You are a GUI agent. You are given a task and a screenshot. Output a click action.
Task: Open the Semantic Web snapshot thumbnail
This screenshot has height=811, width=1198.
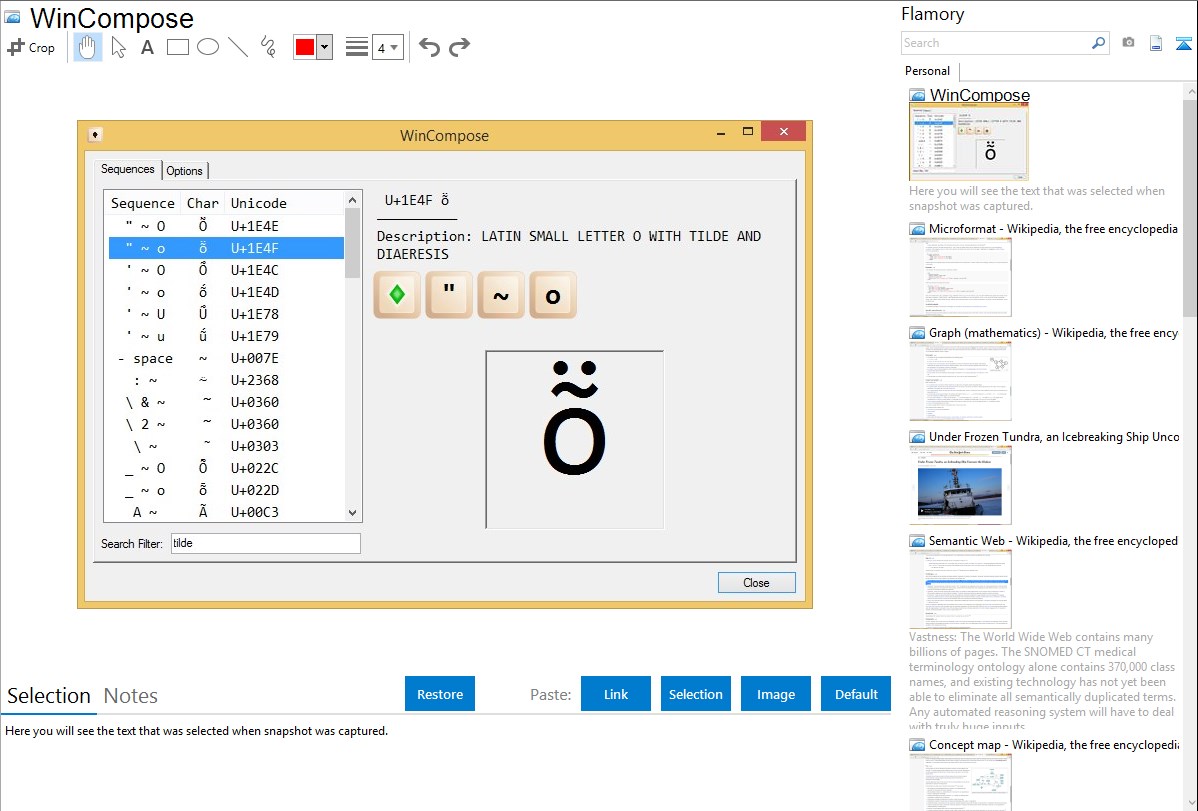(x=960, y=589)
